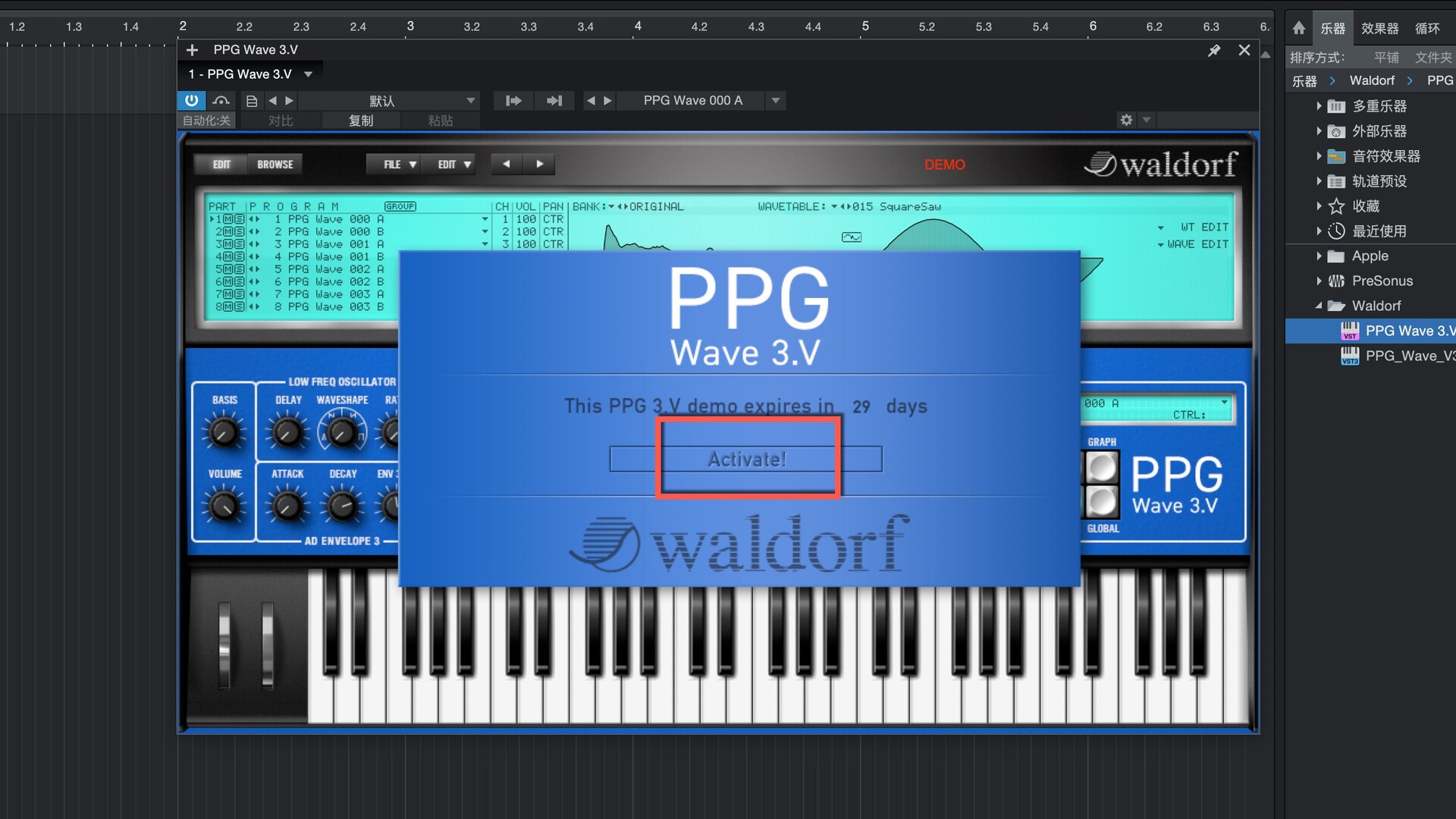Close the PPG Wave 3.V plugin window
This screenshot has height=819, width=1456.
pyautogui.click(x=1244, y=50)
